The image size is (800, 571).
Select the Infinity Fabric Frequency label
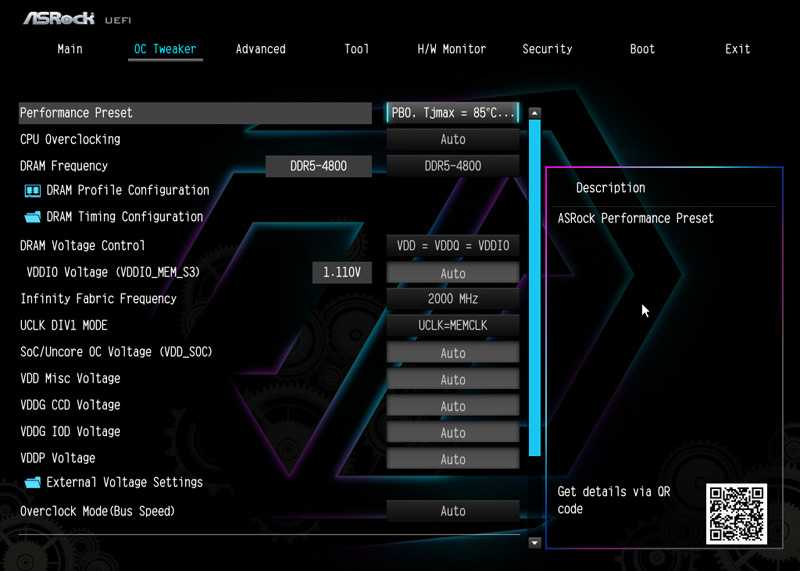click(x=98, y=299)
